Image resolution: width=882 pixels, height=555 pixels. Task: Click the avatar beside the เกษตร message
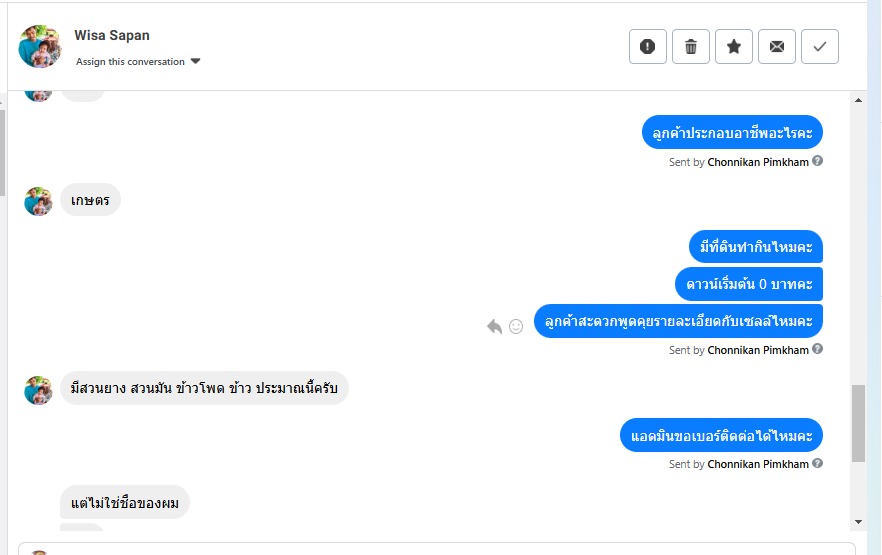(38, 201)
